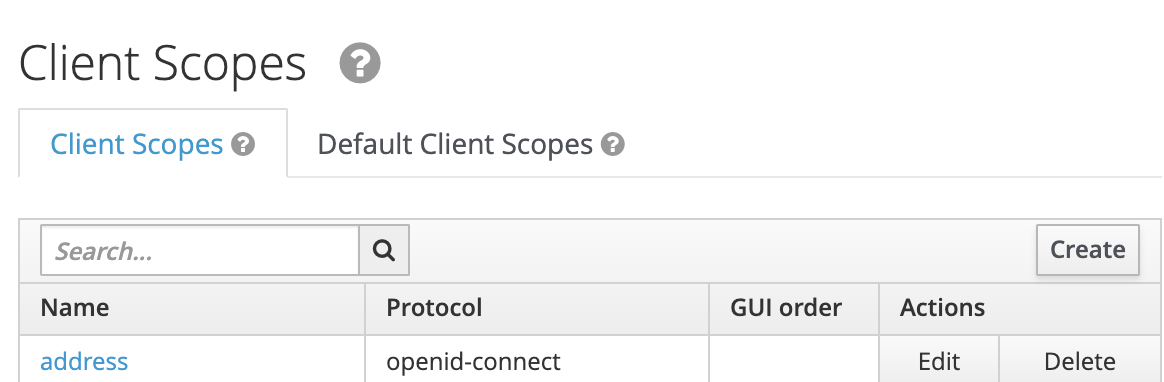The image size is (1164, 382).
Task: Open the address scope link
Action: [x=84, y=361]
